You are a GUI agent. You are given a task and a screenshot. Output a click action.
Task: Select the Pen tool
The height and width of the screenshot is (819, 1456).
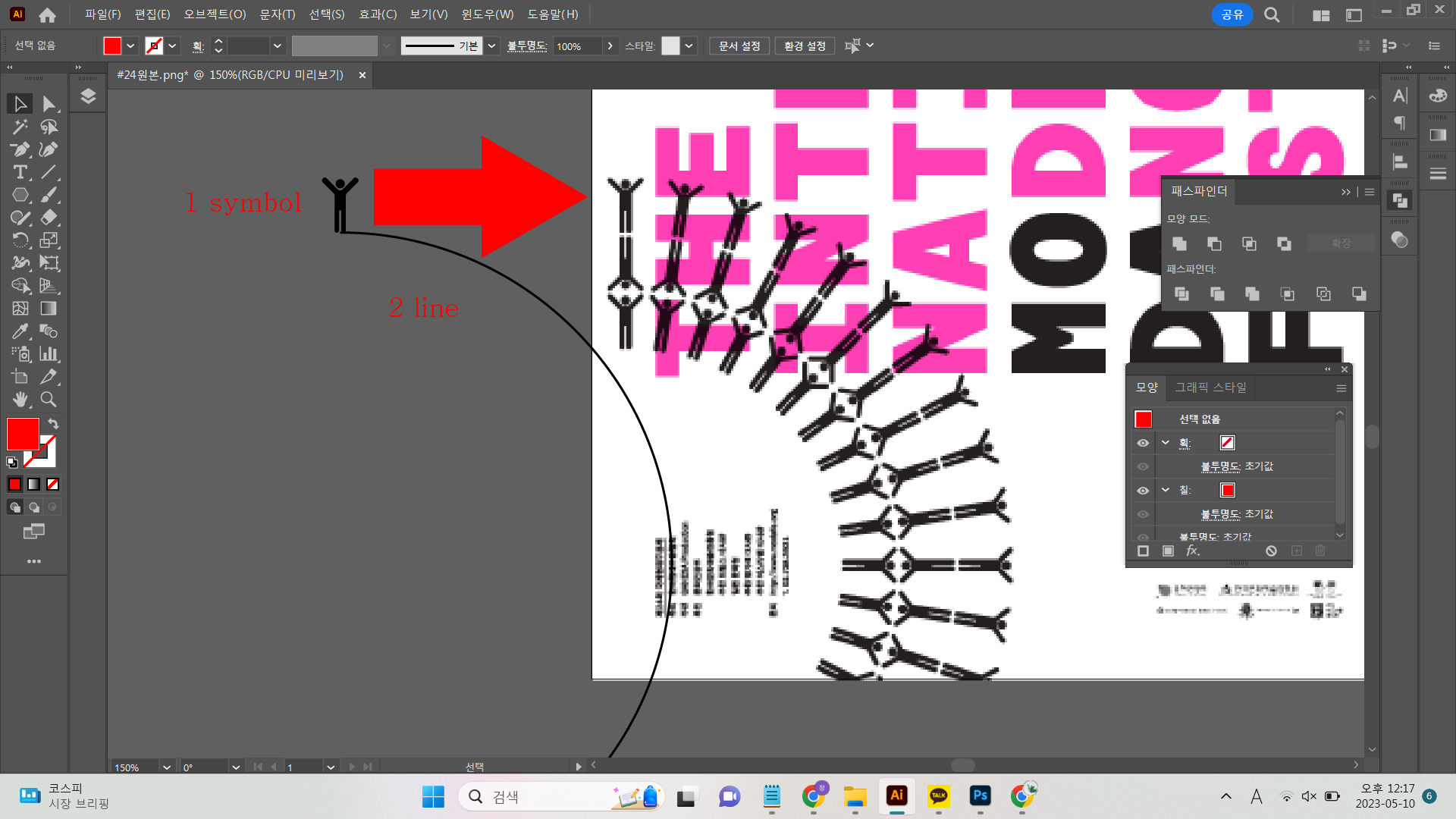pos(19,149)
